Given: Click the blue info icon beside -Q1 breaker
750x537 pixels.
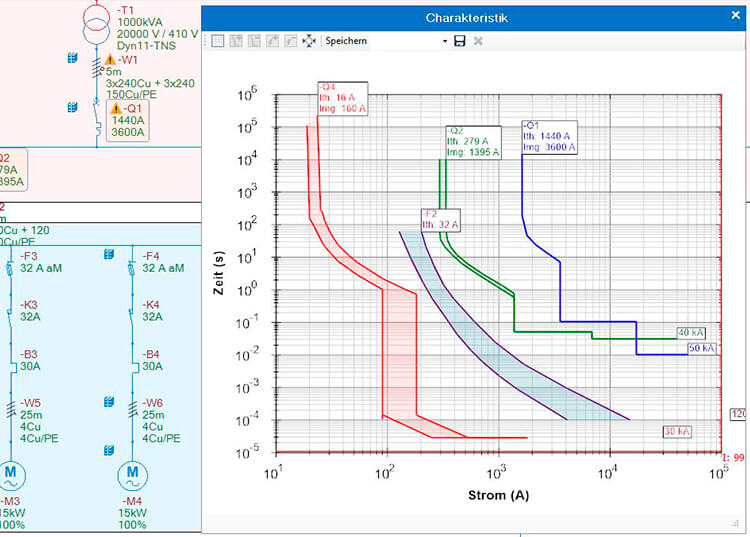Looking at the screenshot, I should (x=72, y=107).
